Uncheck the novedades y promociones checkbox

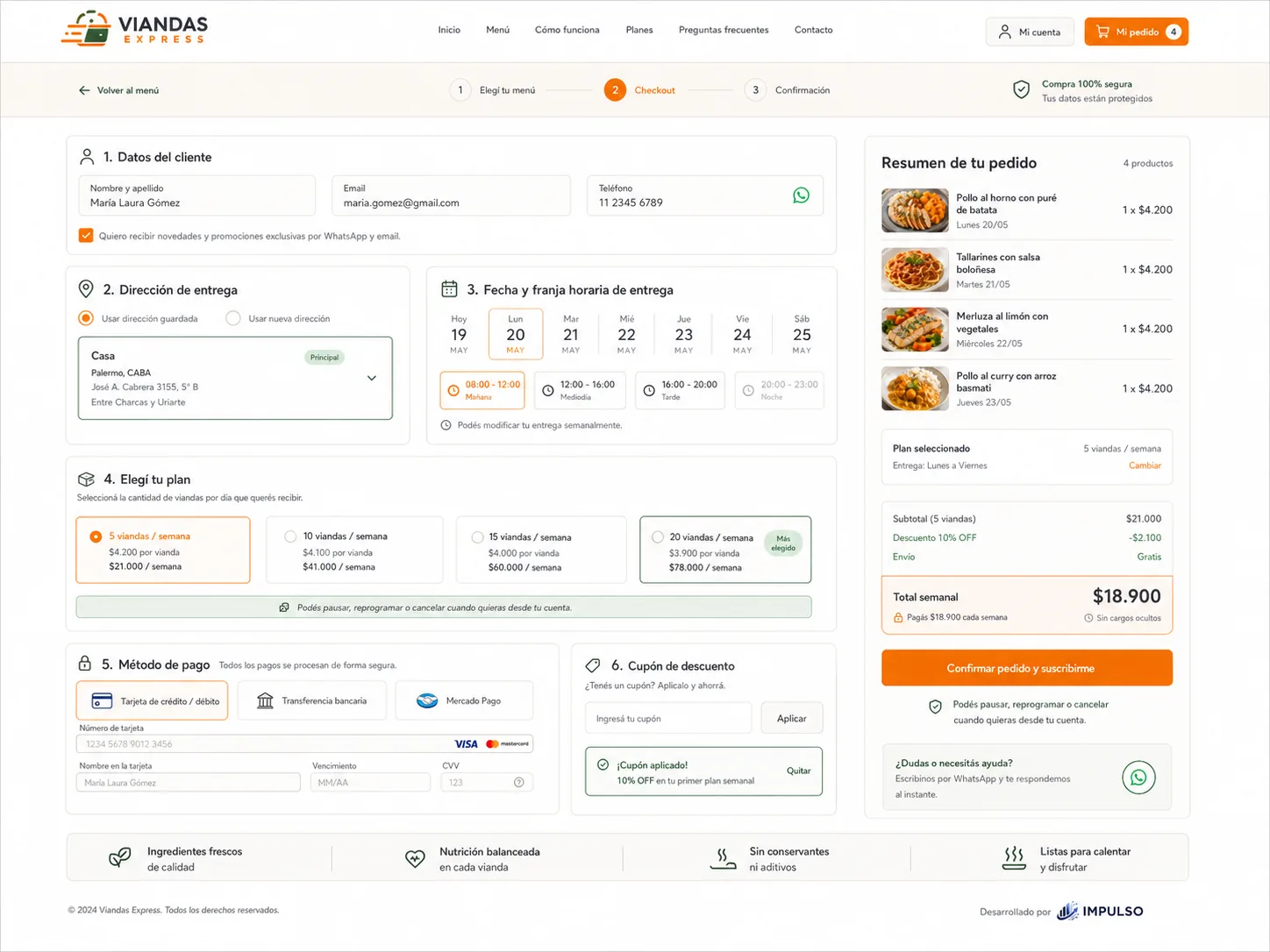(86, 235)
